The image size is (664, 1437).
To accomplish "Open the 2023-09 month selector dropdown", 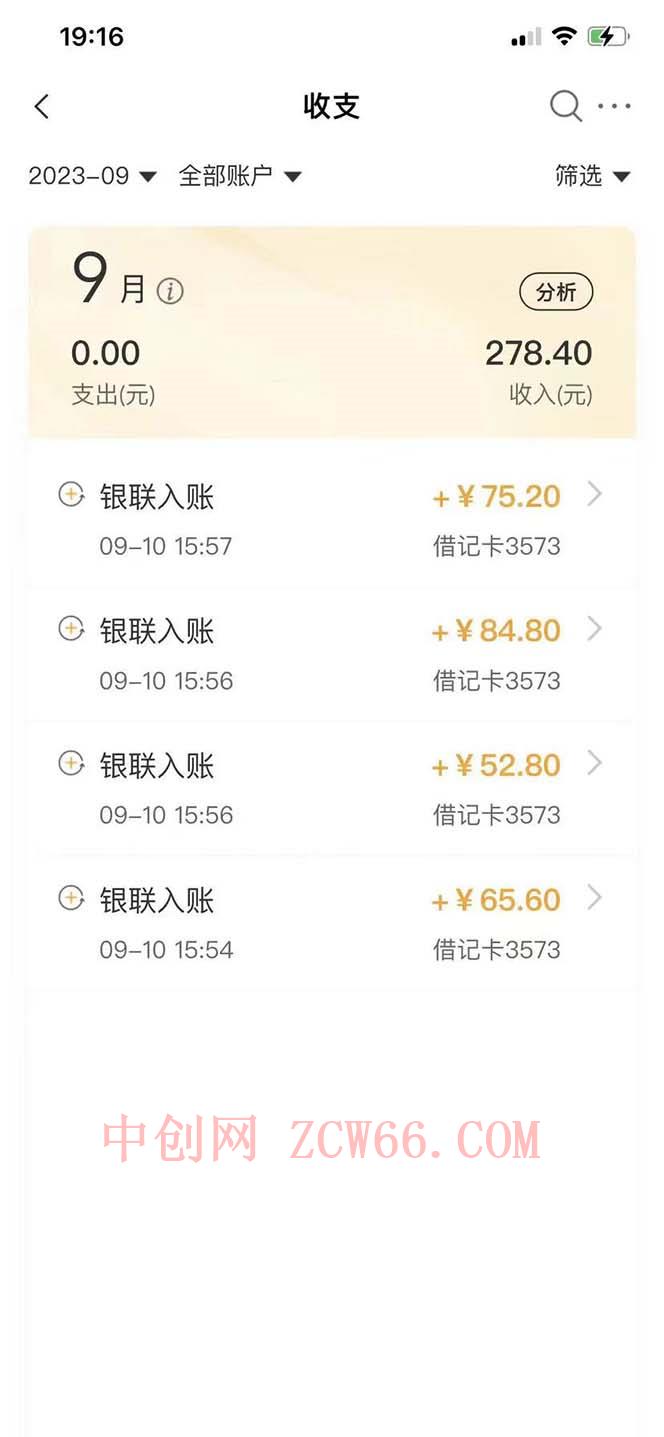I will (x=90, y=176).
